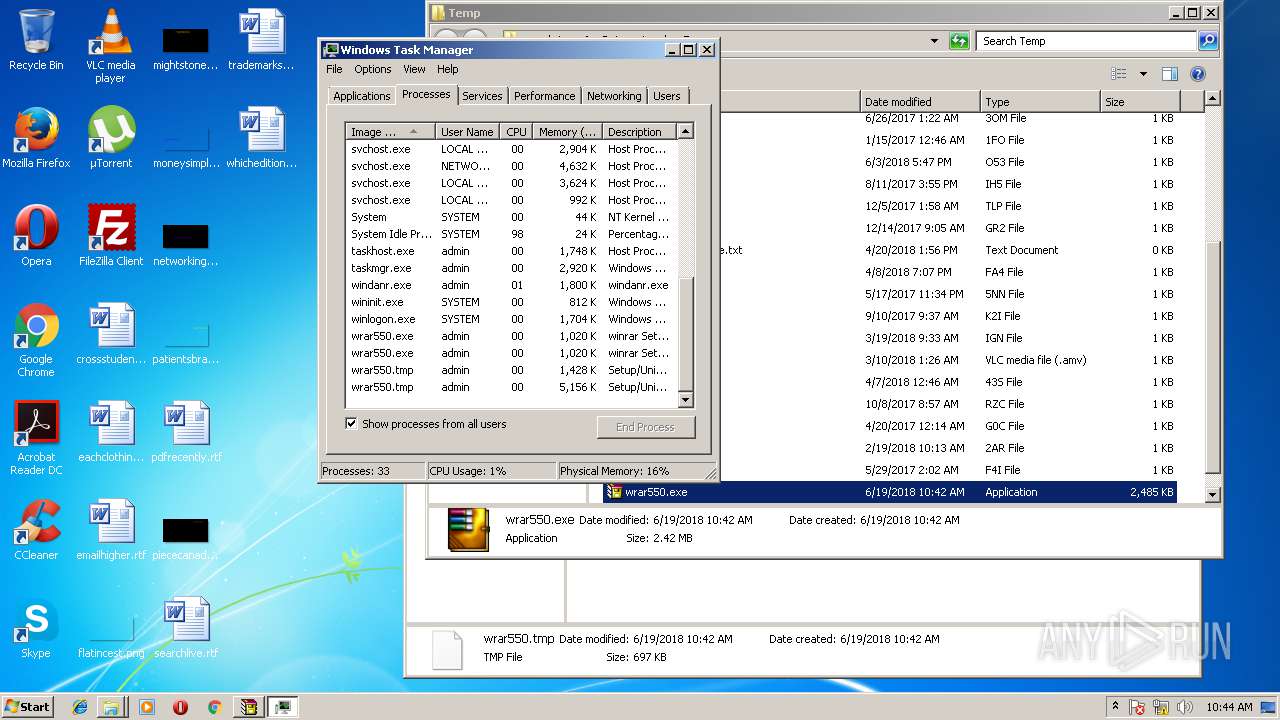Launch Google Chrome from the desktop
The image size is (1280, 720).
coord(36,341)
